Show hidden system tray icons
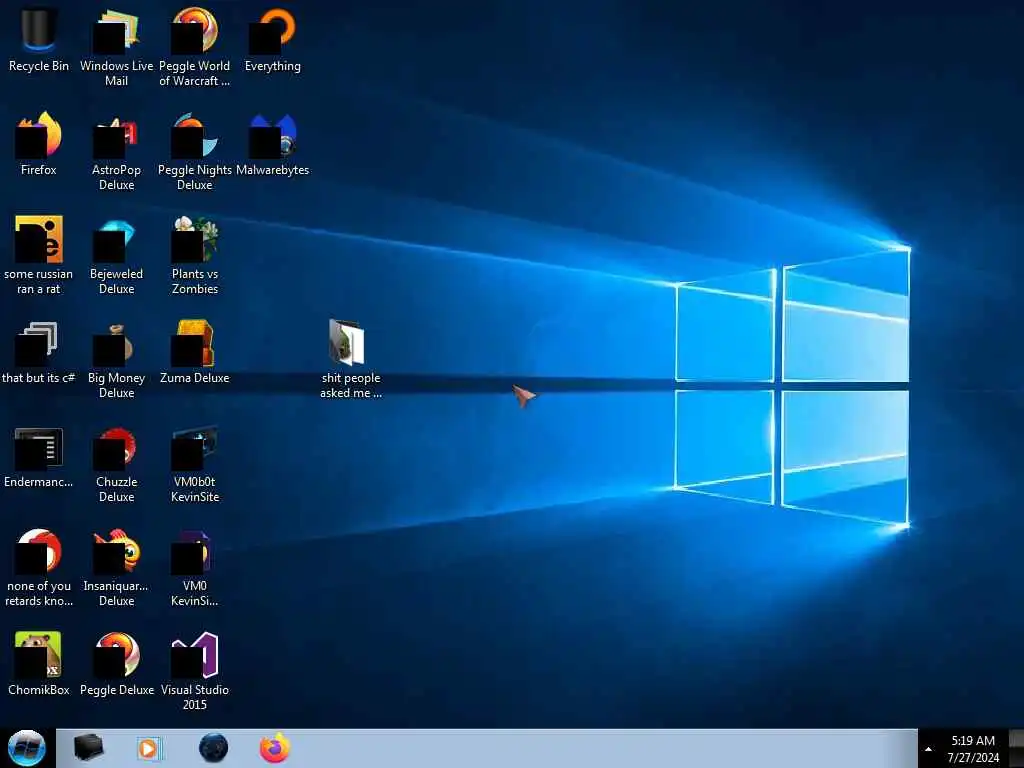Image resolution: width=1024 pixels, height=768 pixels. pyautogui.click(x=929, y=749)
